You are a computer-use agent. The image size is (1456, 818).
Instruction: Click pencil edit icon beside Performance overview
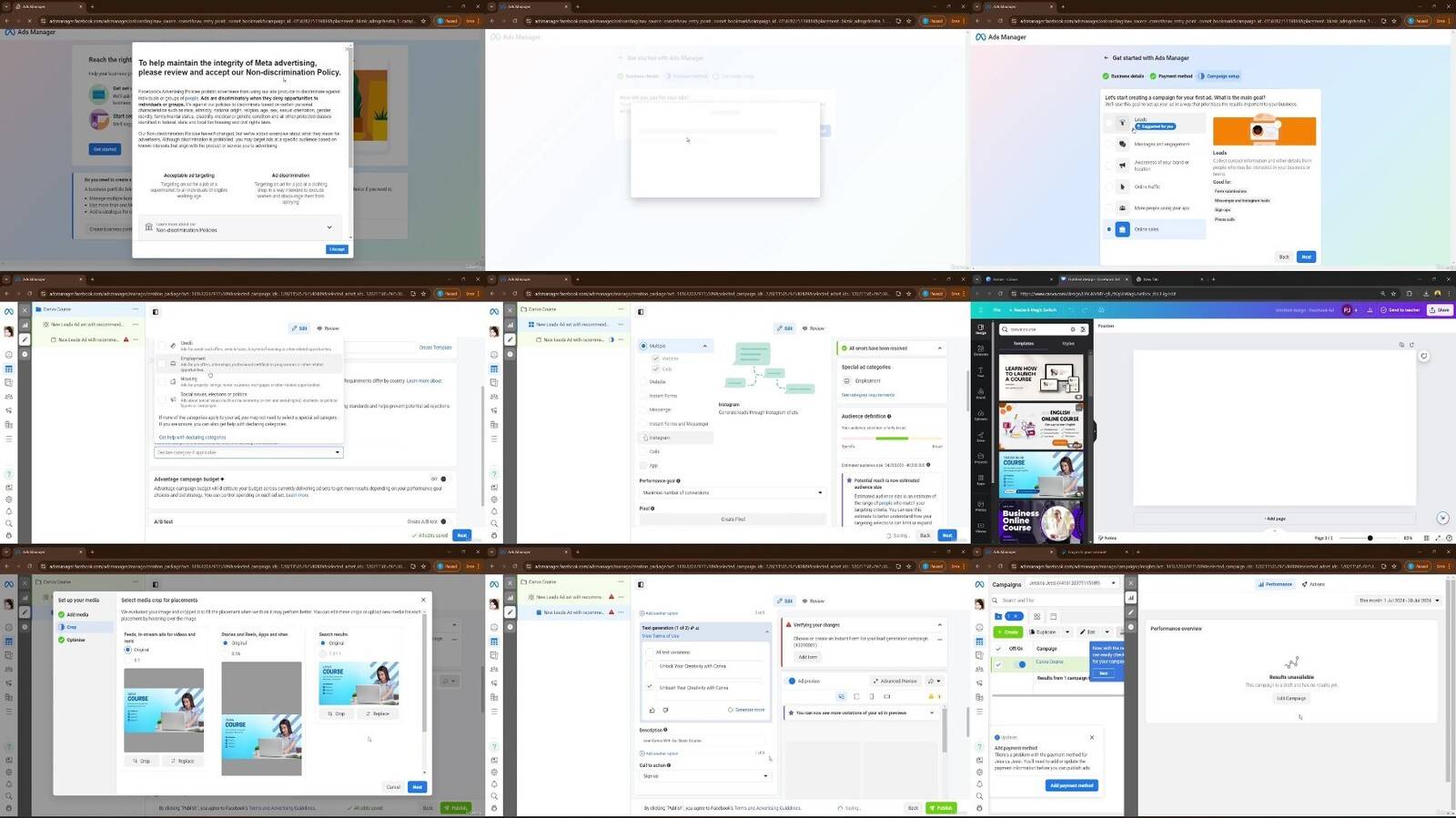click(1130, 612)
